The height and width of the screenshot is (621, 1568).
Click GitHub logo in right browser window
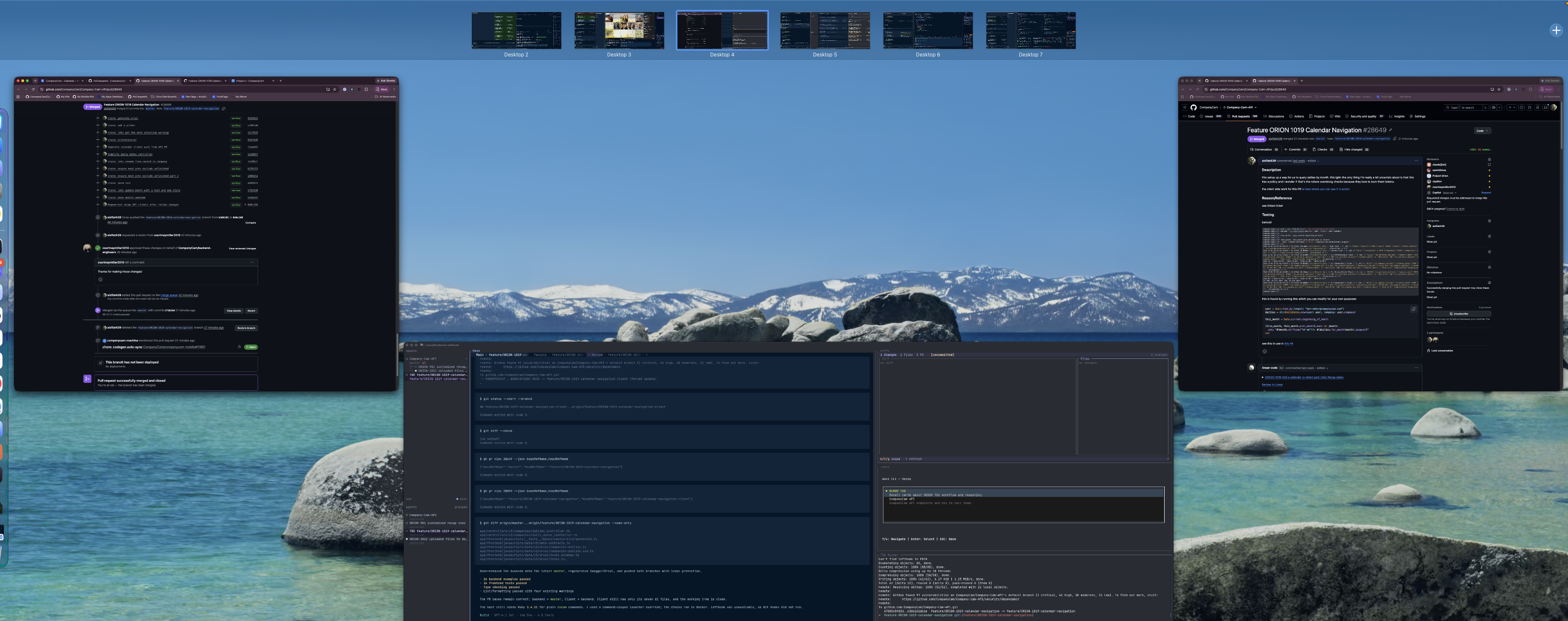[1194, 108]
